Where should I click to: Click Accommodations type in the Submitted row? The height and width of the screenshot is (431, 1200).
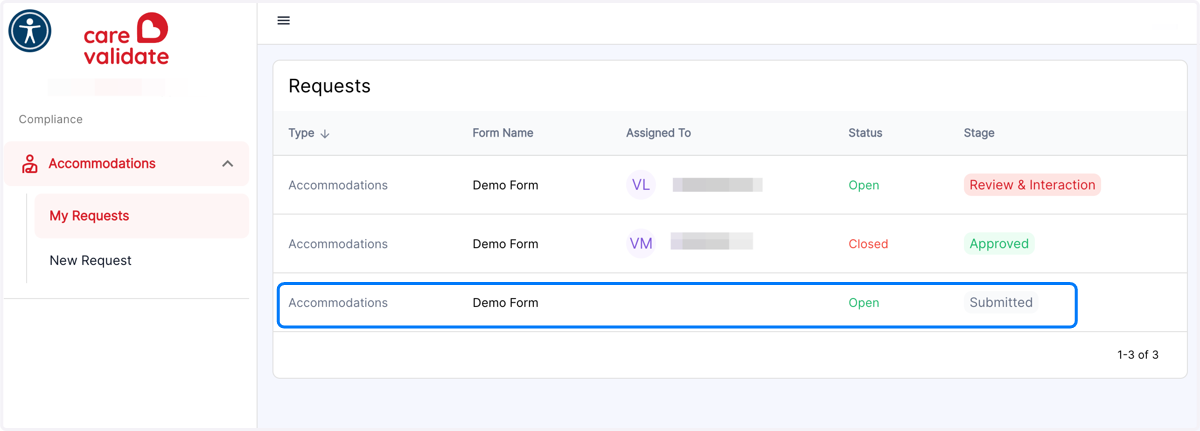coord(338,303)
